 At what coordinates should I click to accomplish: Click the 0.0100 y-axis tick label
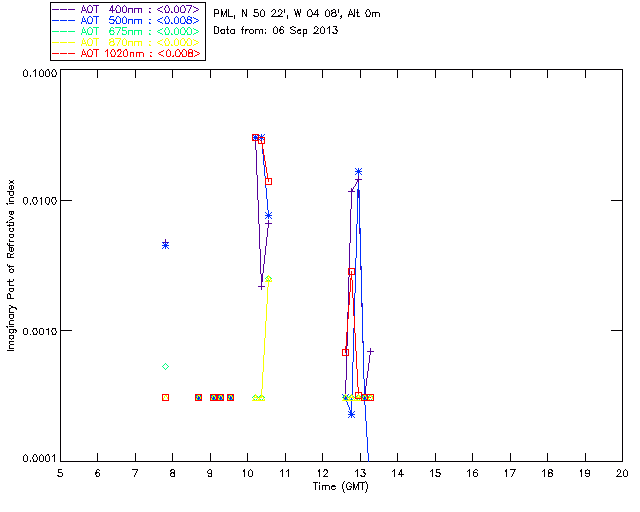40,201
